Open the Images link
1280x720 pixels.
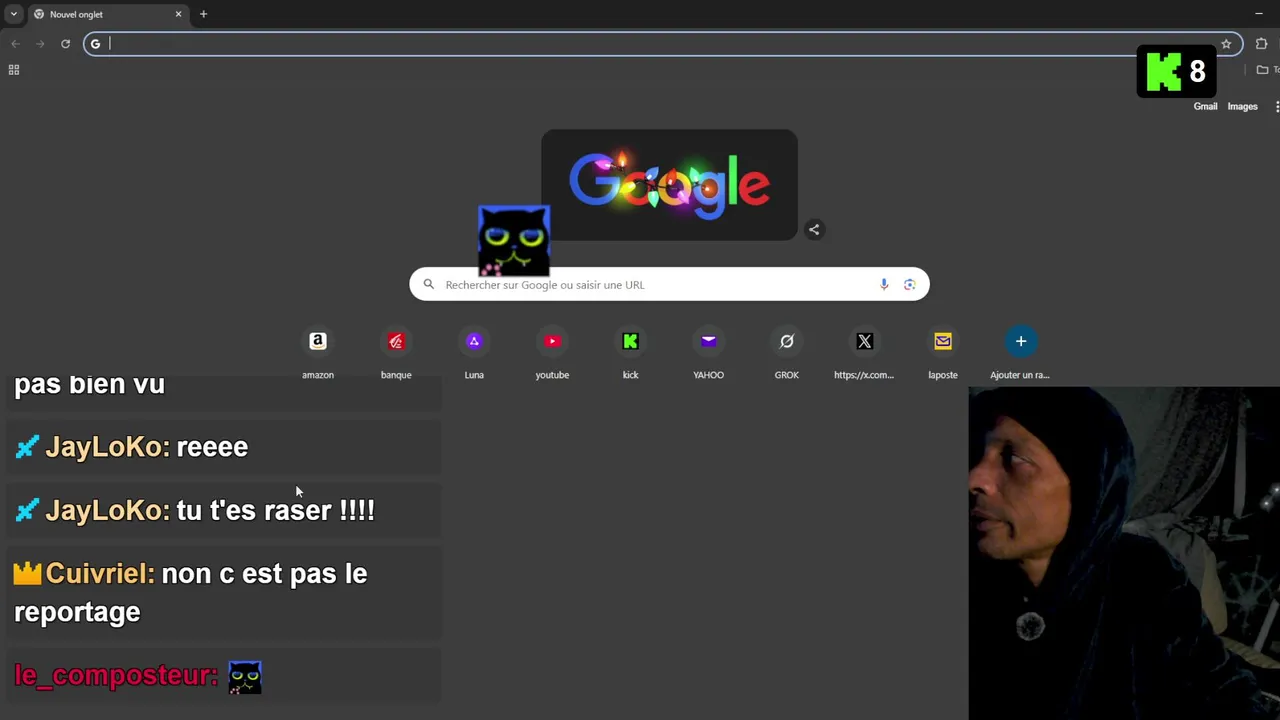tap(1242, 107)
